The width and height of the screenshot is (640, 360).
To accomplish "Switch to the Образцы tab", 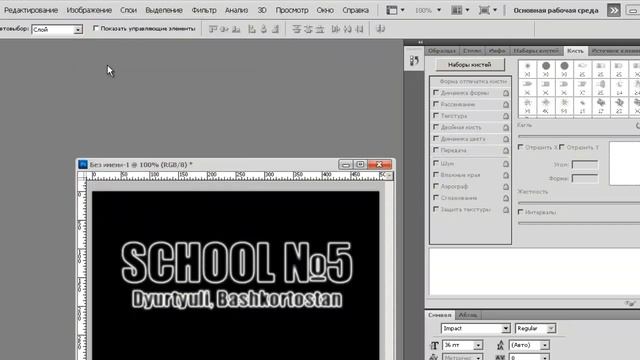I will click(442, 51).
